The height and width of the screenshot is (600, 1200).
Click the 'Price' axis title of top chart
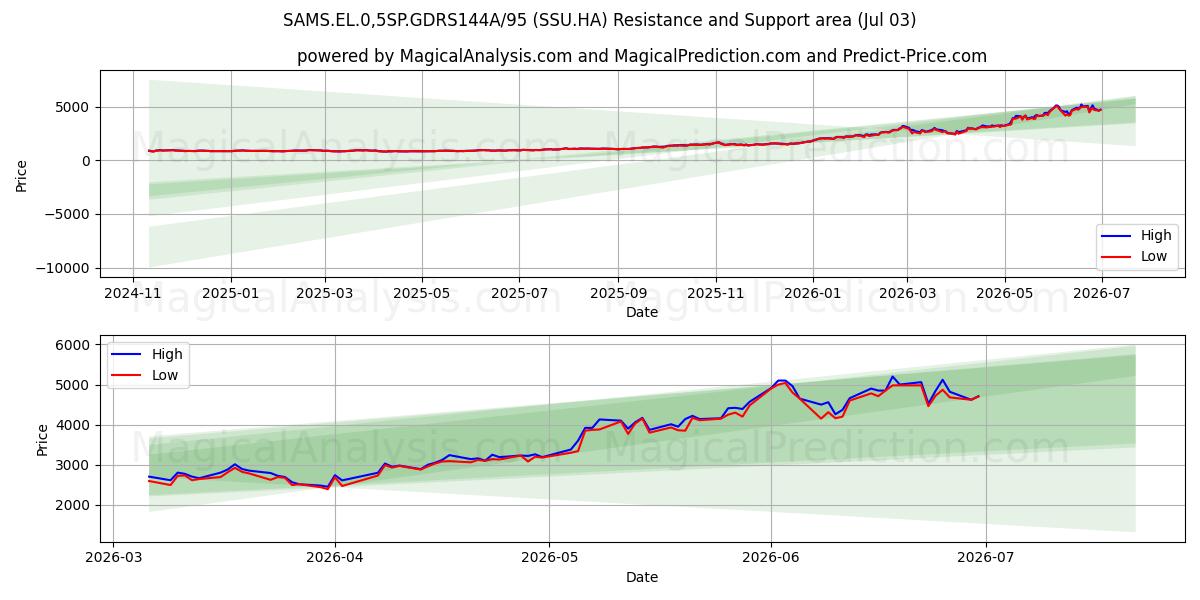coord(22,174)
